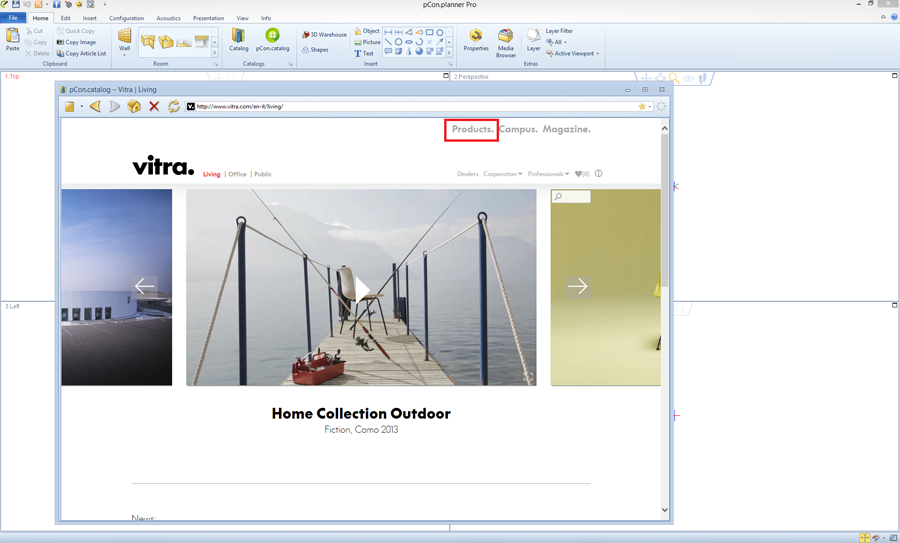The image size is (900, 543).
Task: Click the Shapes button
Action: point(315,50)
